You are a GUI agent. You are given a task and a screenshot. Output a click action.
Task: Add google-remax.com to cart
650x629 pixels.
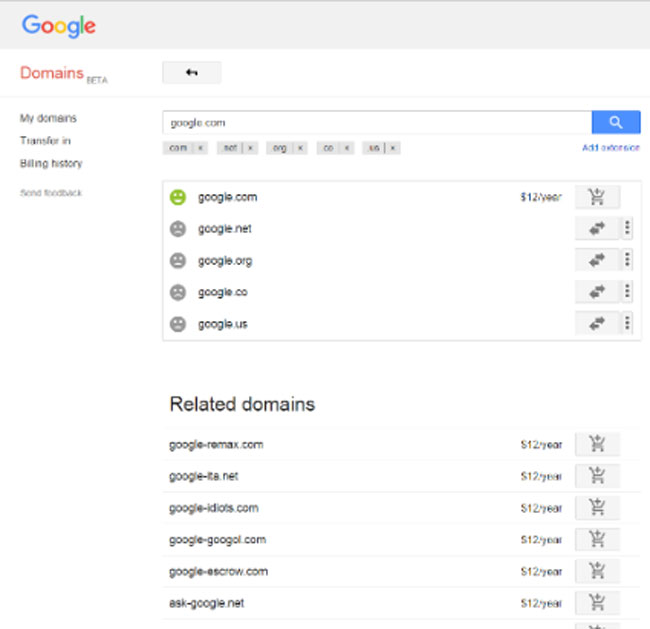(x=597, y=445)
